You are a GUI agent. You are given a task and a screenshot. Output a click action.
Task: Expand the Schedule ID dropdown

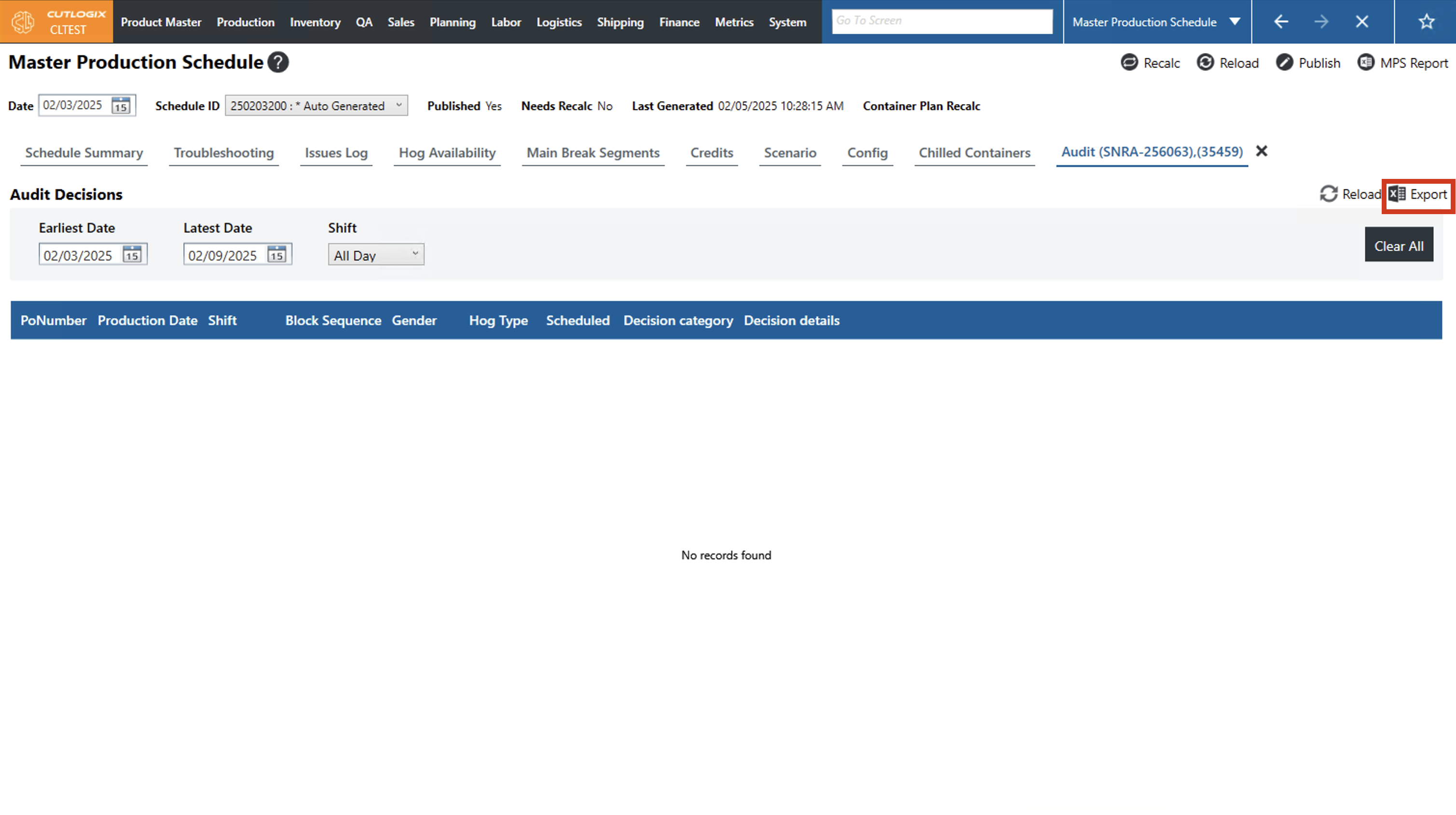[398, 106]
